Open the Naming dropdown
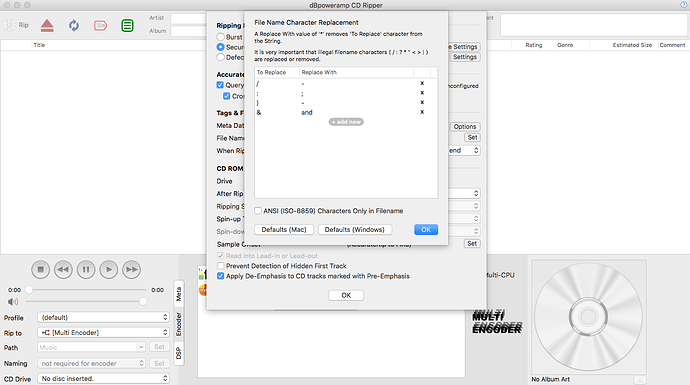Screen dimensions: 690x385 click(91, 363)
